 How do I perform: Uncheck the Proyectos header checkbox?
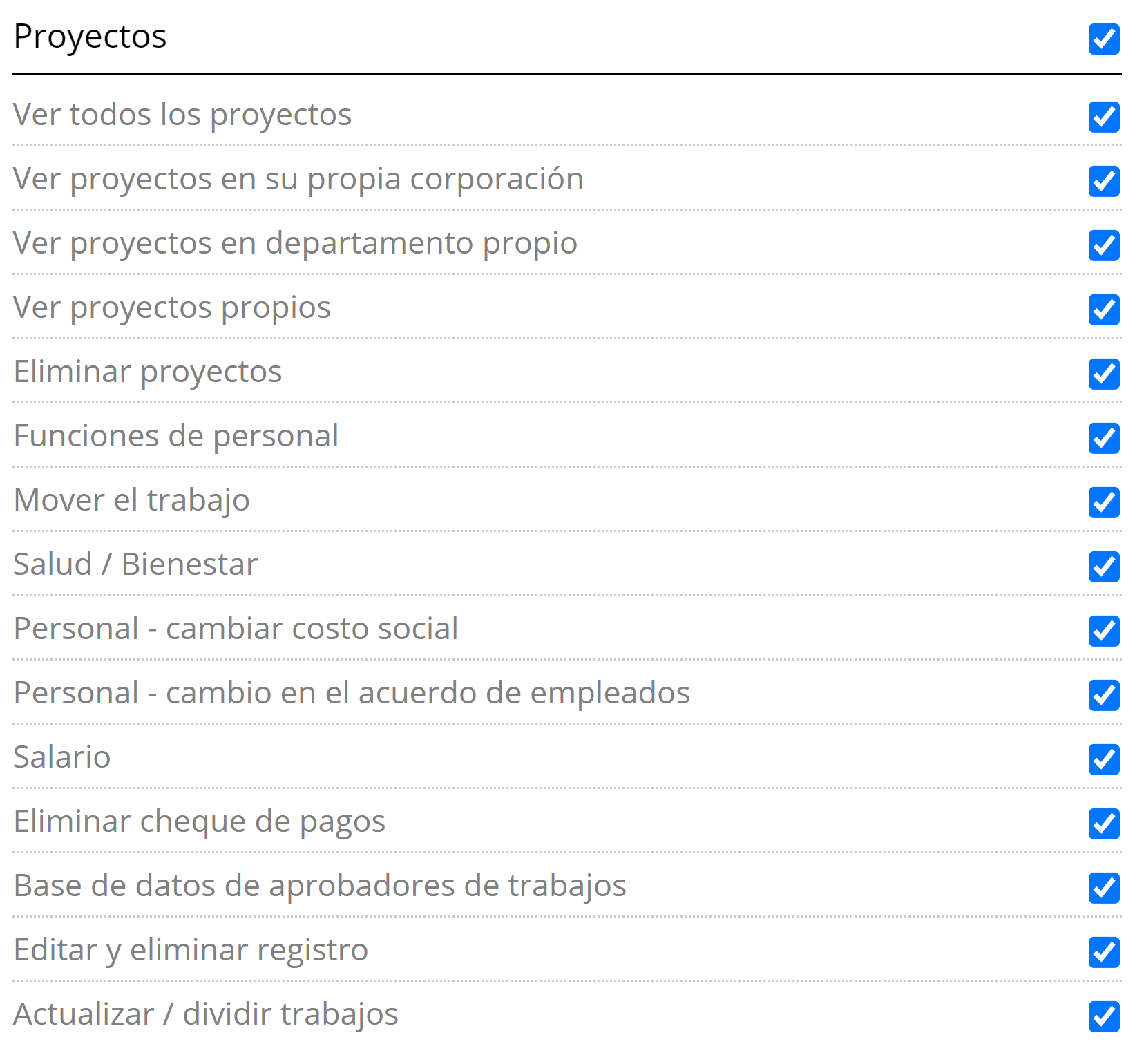point(1103,39)
